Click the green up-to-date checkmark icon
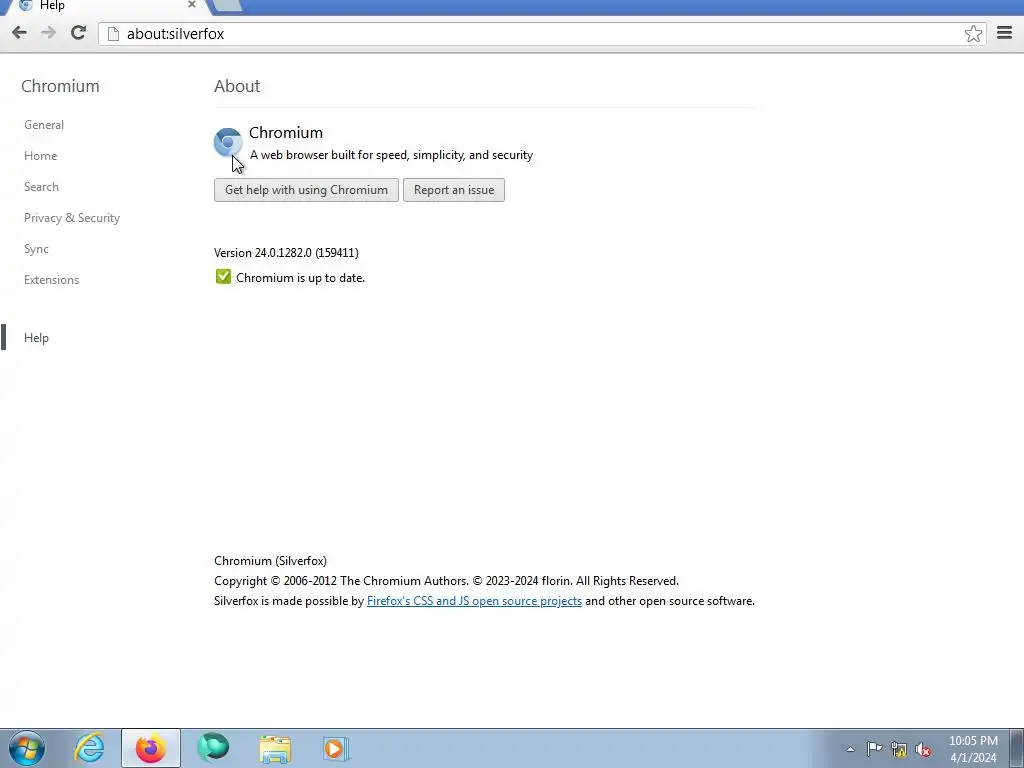This screenshot has width=1024, height=768. pos(223,277)
